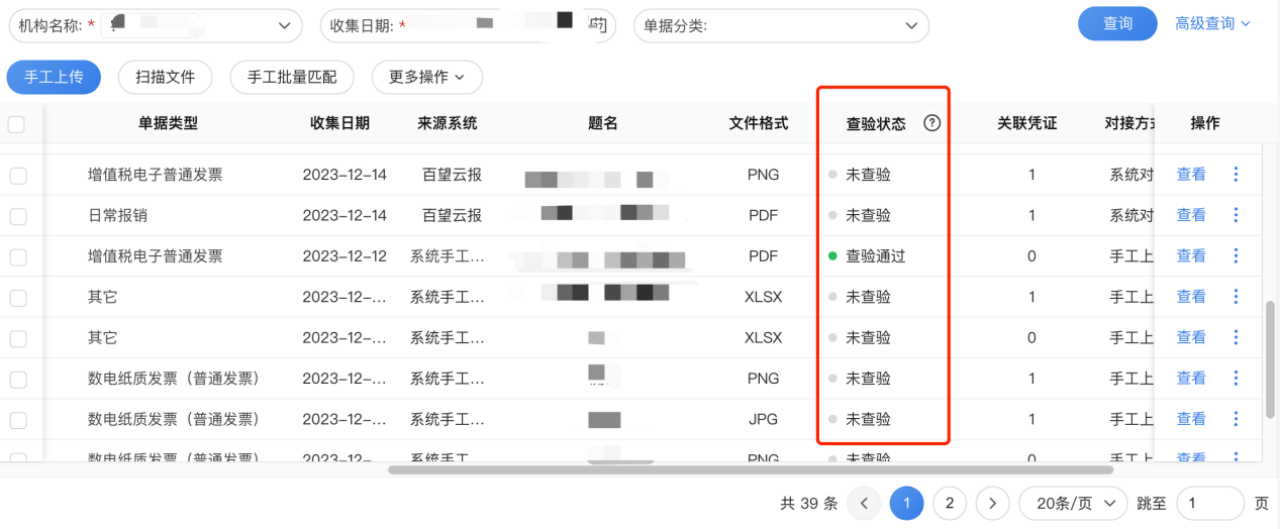Viewport: 1280px width, 529px height.
Task: Switch to page 2 of results
Action: (949, 503)
